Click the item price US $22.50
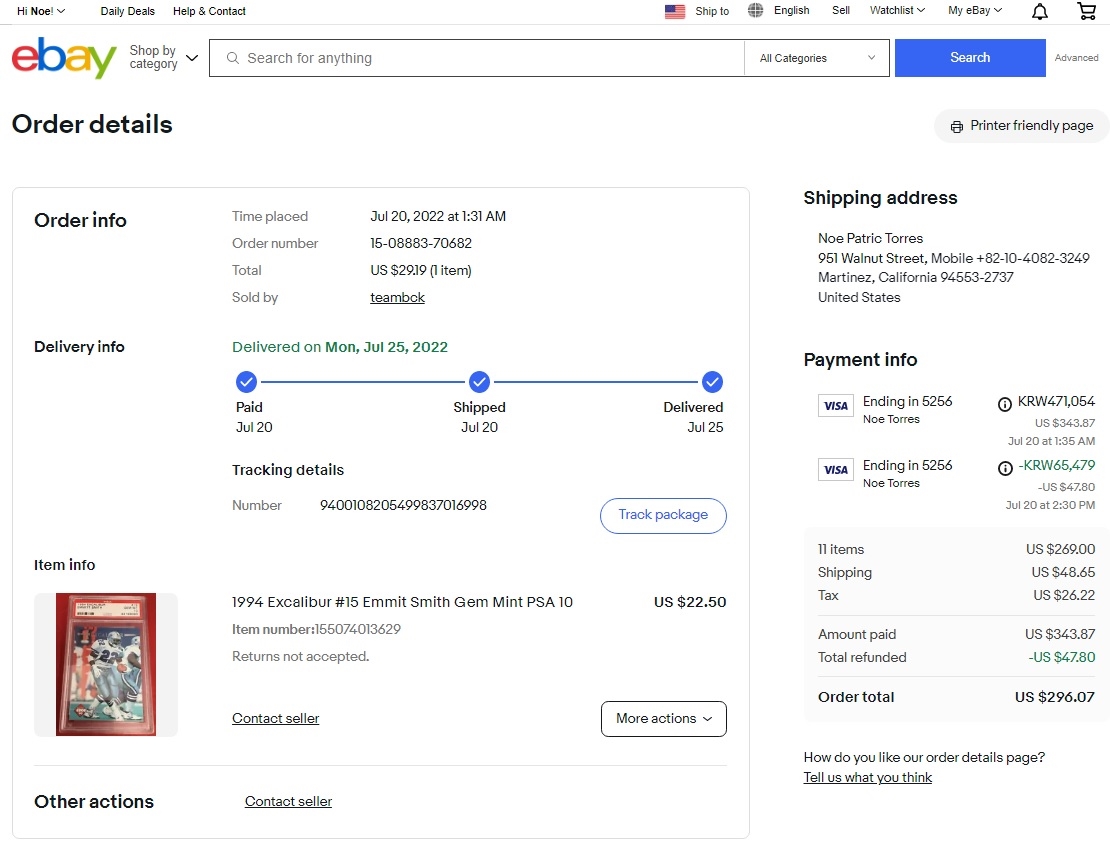 [x=690, y=602]
